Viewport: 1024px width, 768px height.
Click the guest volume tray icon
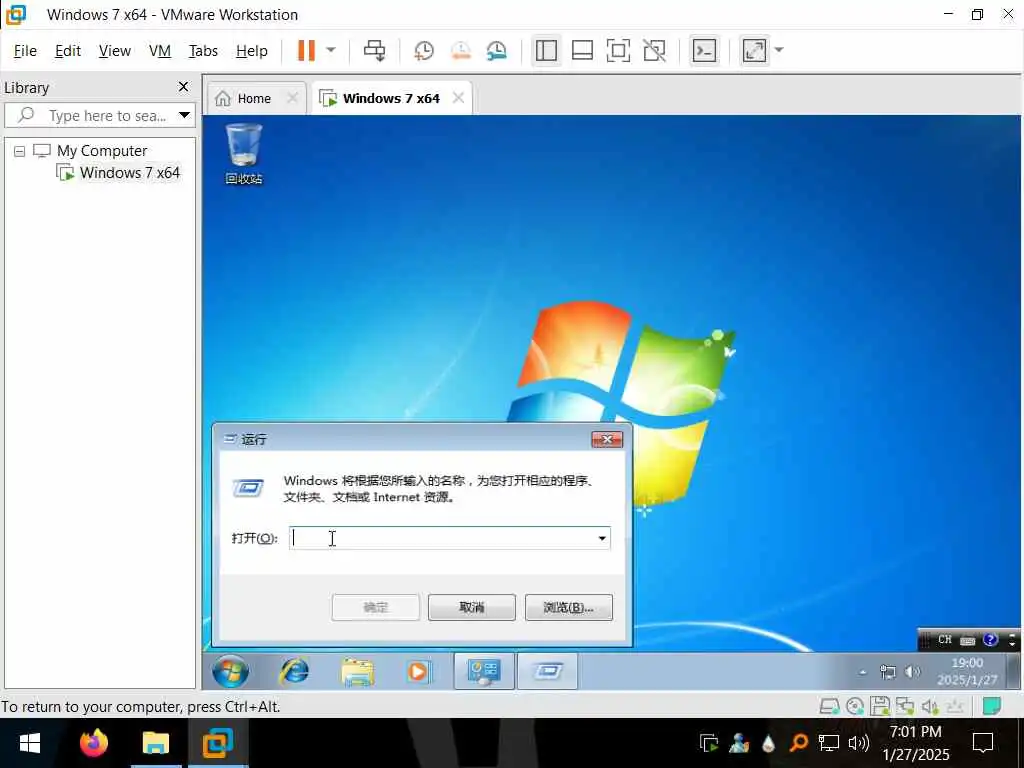coord(912,672)
